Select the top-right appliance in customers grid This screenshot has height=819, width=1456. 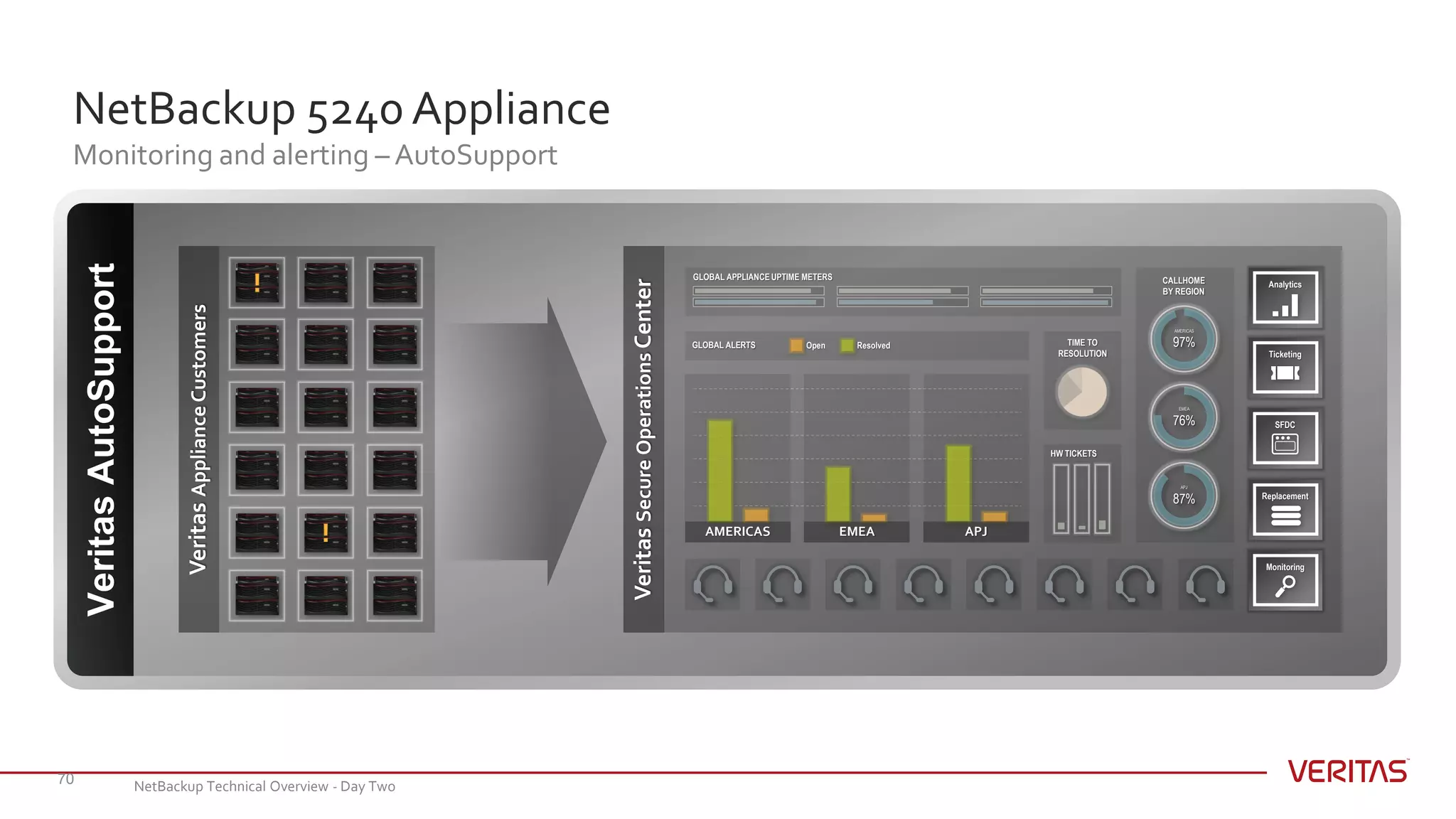coord(395,283)
